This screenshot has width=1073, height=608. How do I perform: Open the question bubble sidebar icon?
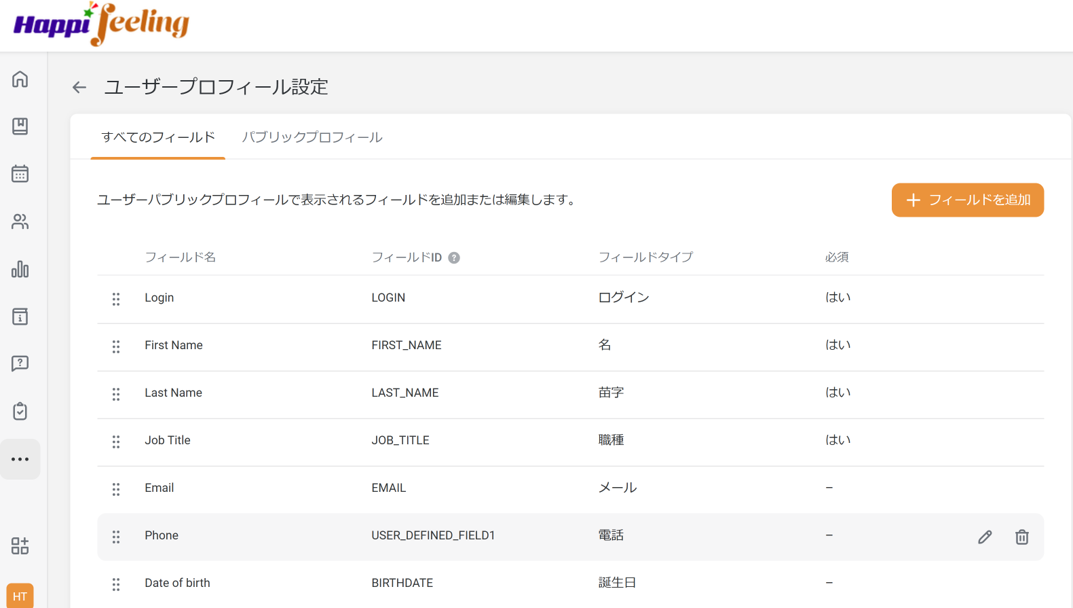20,364
